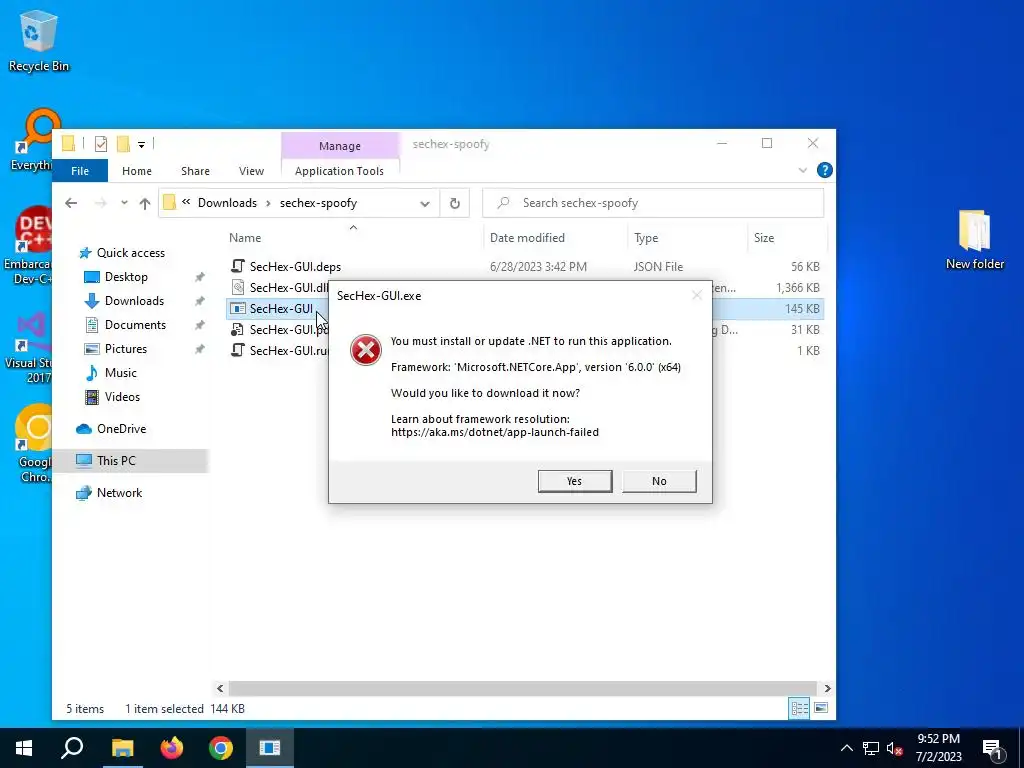Select the SecHex-GUI.pdb file row
This screenshot has height=768, width=1024.
click(278, 329)
